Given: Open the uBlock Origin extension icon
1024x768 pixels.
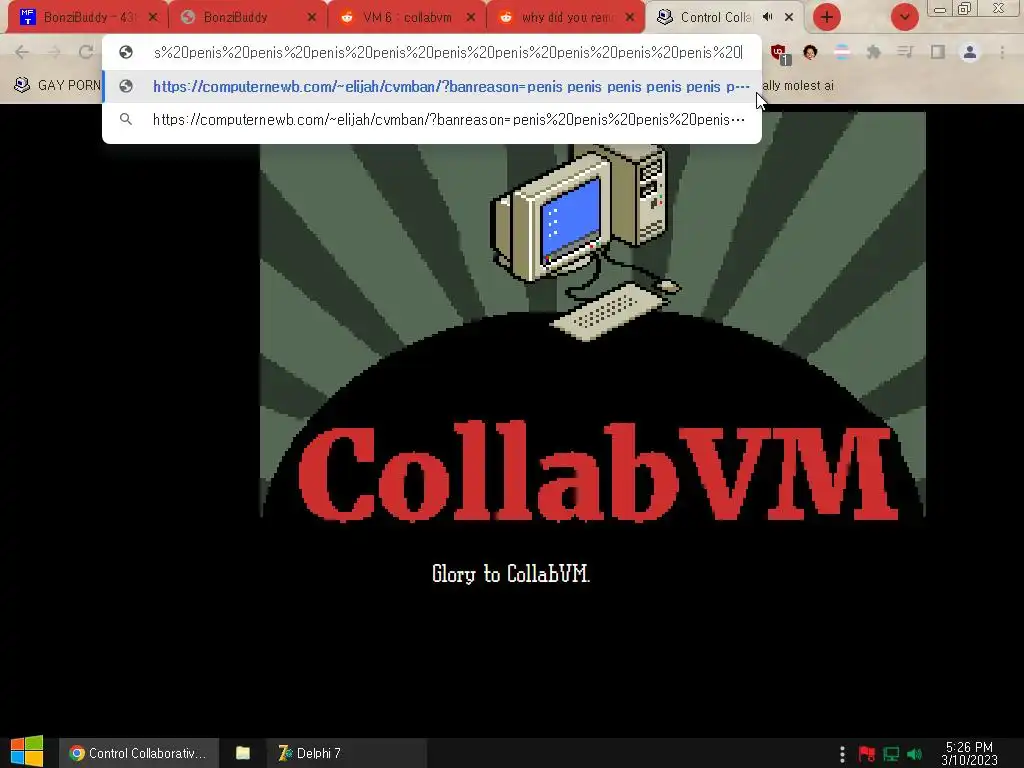Looking at the screenshot, I should (x=779, y=53).
